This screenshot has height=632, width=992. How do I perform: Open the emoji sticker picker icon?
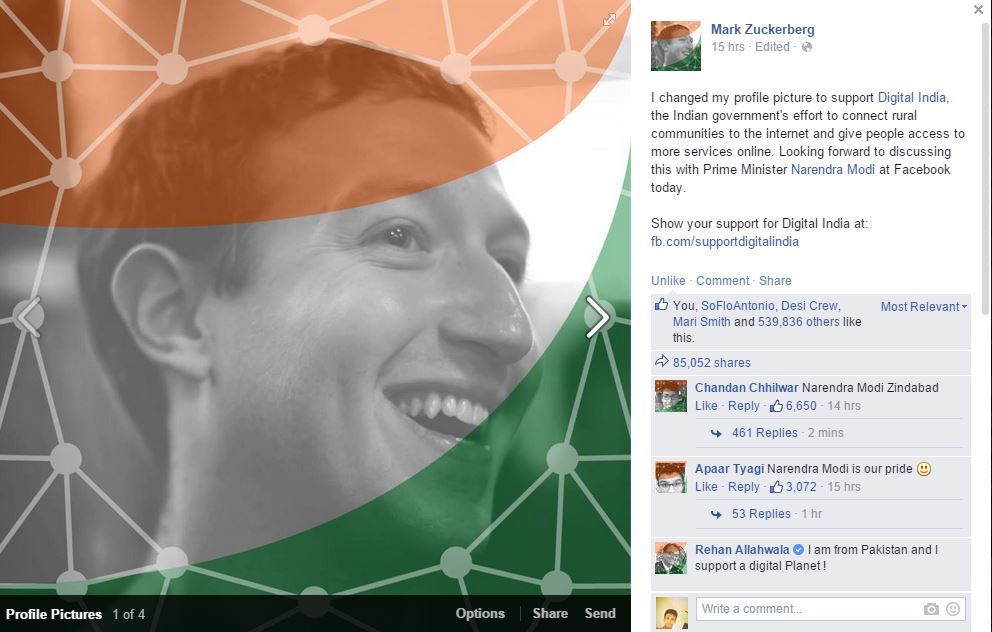(953, 609)
